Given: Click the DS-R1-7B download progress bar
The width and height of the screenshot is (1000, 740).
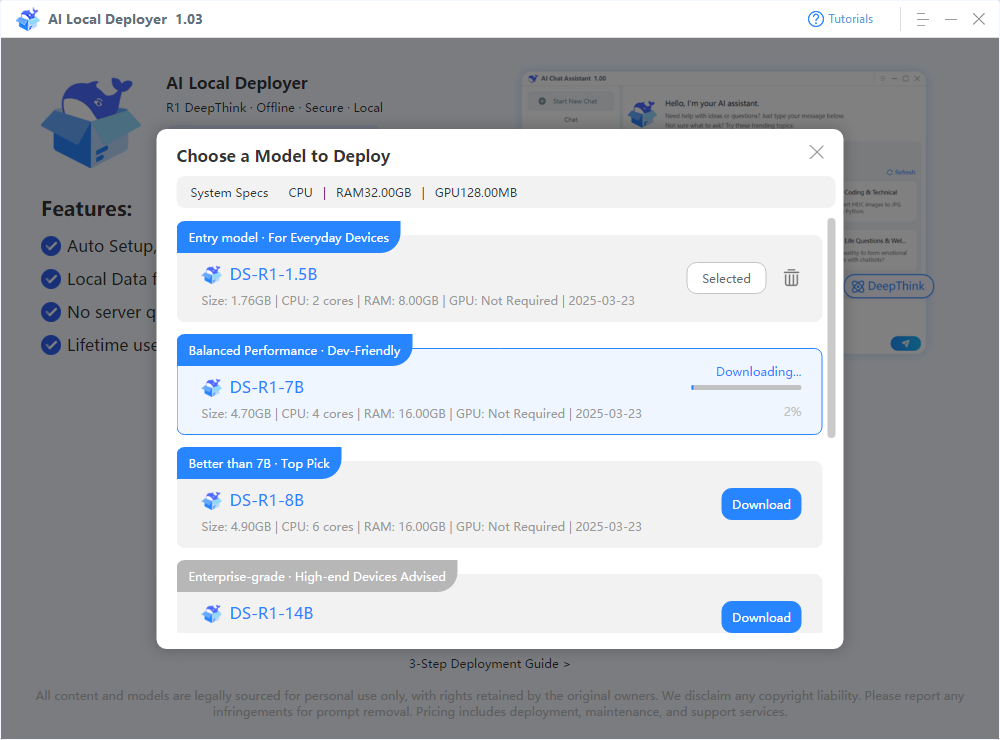Looking at the screenshot, I should tap(746, 386).
